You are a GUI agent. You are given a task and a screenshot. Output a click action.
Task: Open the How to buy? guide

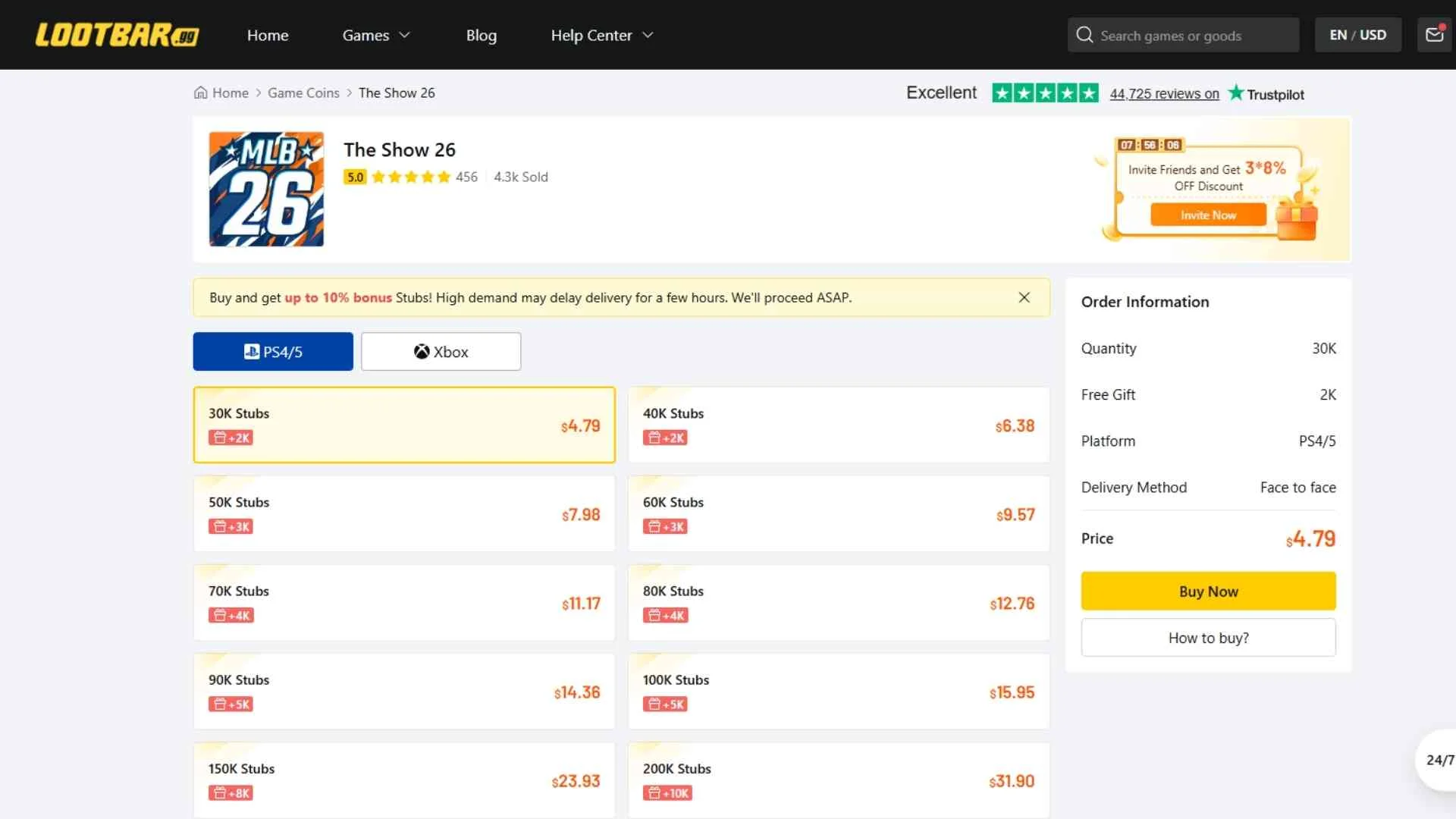[x=1208, y=638]
